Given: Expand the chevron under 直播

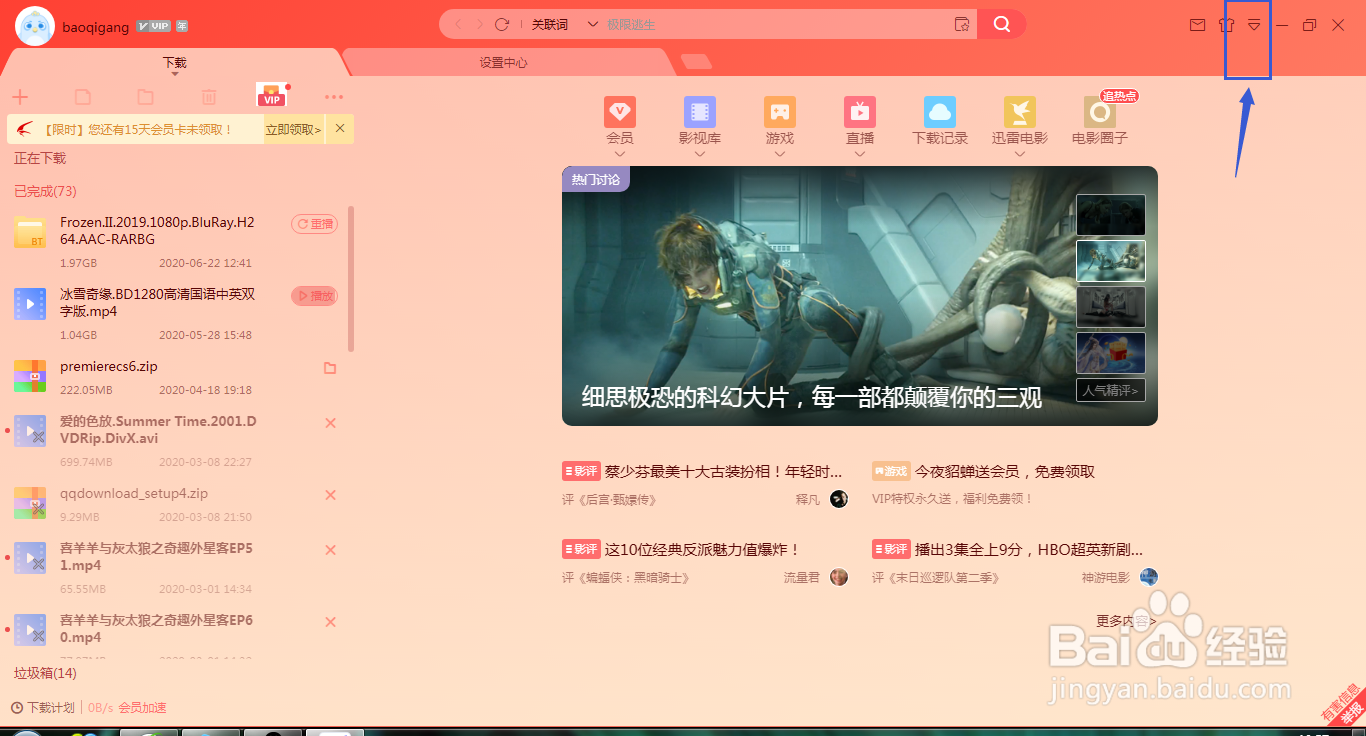Looking at the screenshot, I should click(860, 154).
